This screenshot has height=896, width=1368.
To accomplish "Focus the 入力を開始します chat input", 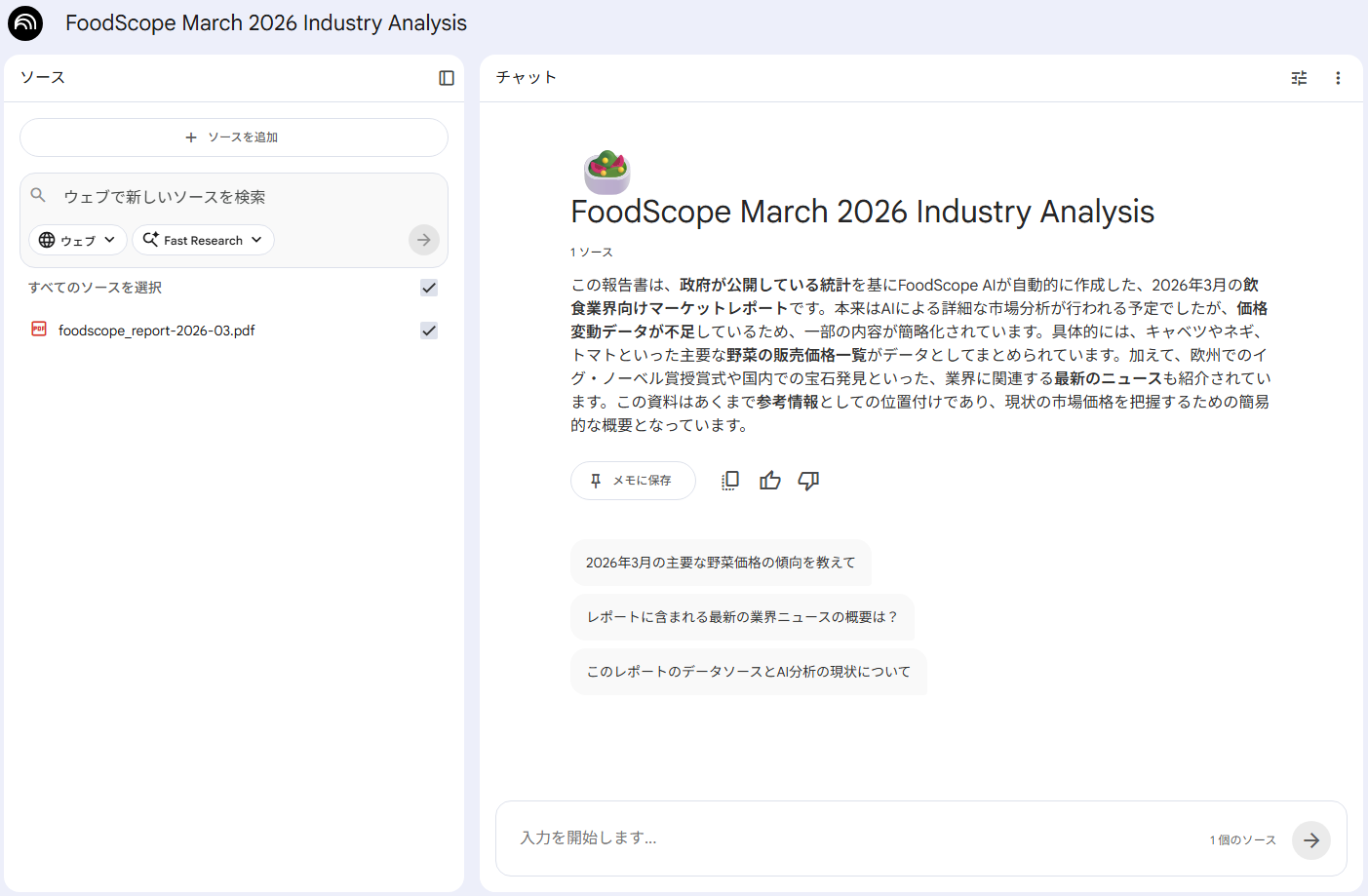I will (x=858, y=838).
